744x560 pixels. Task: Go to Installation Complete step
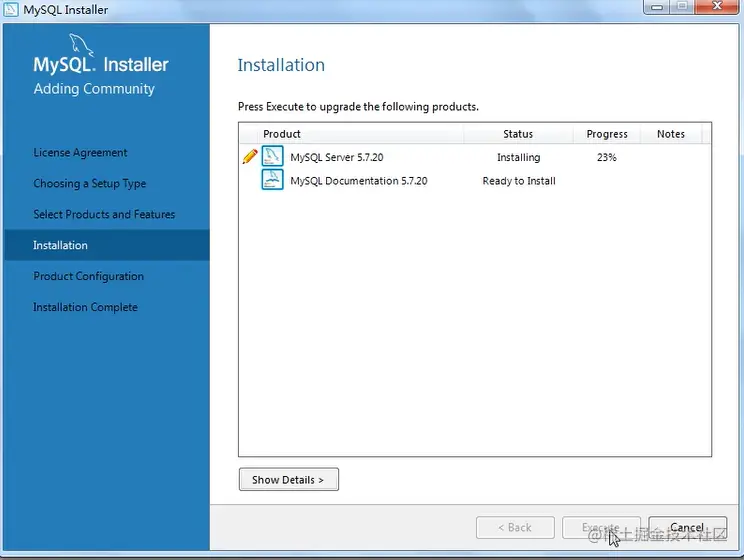click(85, 307)
